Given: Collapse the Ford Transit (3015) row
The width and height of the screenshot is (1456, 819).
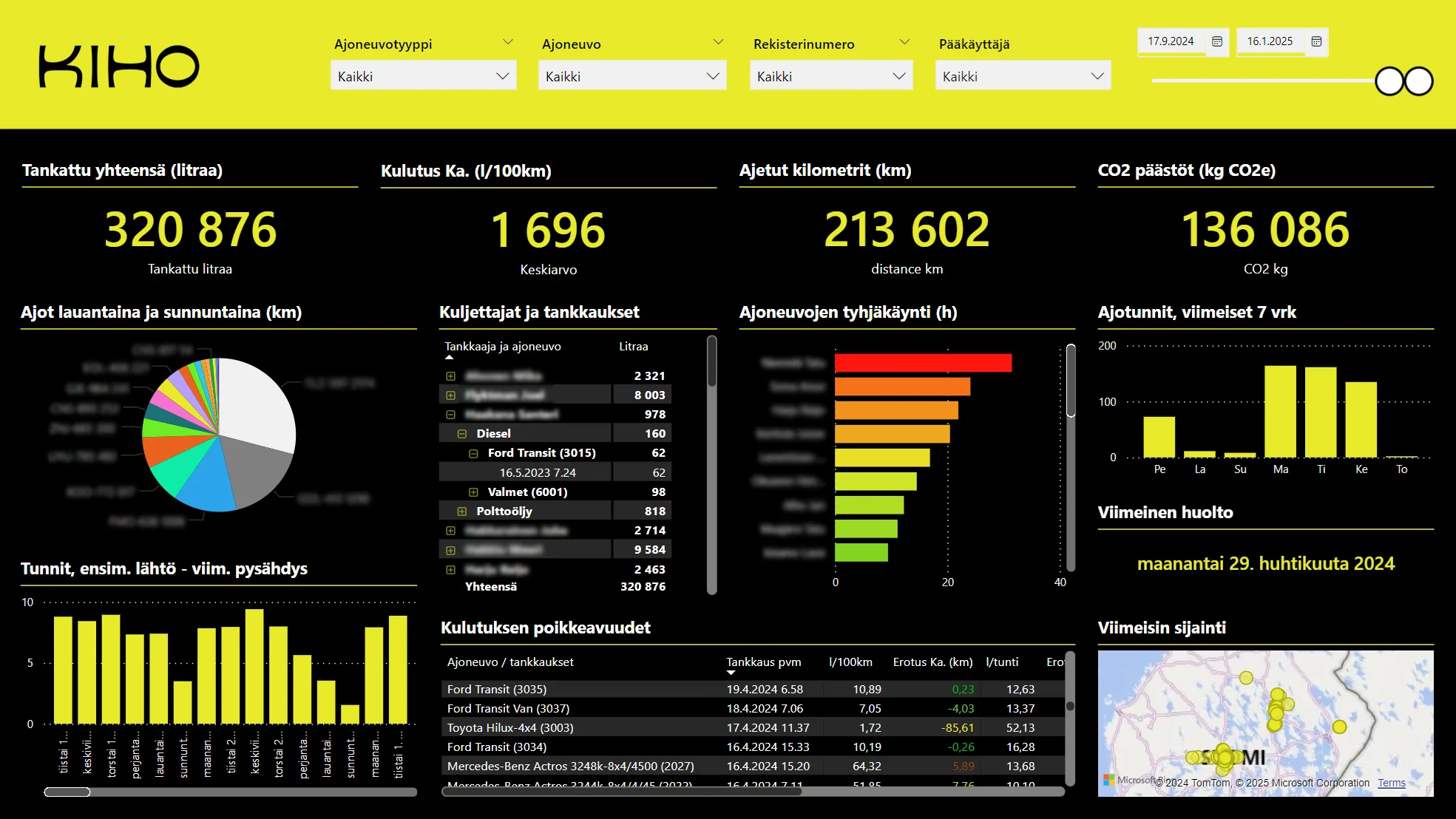Looking at the screenshot, I should pos(473,453).
